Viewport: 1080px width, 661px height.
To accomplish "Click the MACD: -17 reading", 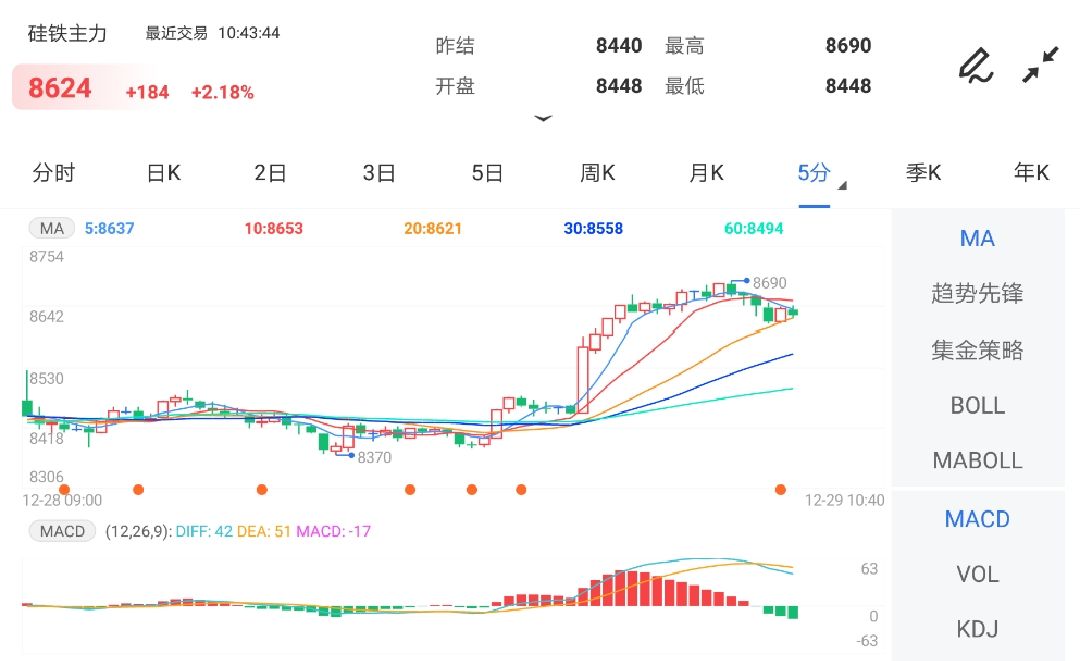I will pos(333,532).
